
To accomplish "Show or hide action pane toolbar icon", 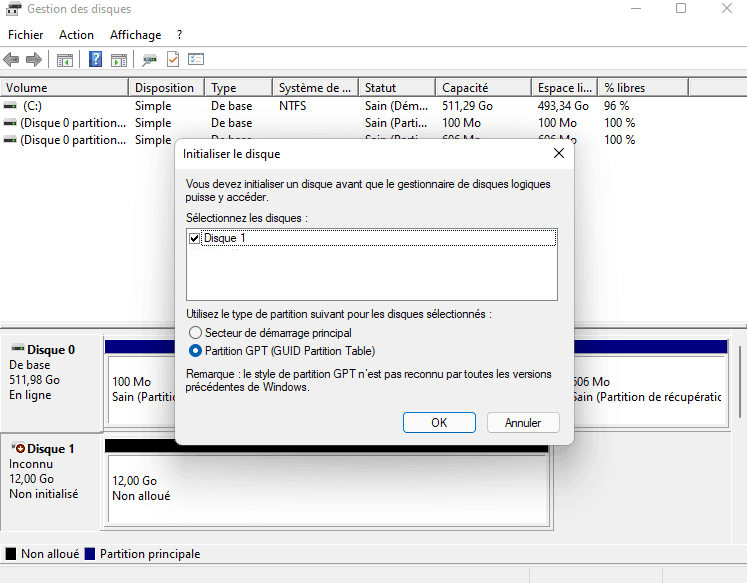I will (119, 60).
